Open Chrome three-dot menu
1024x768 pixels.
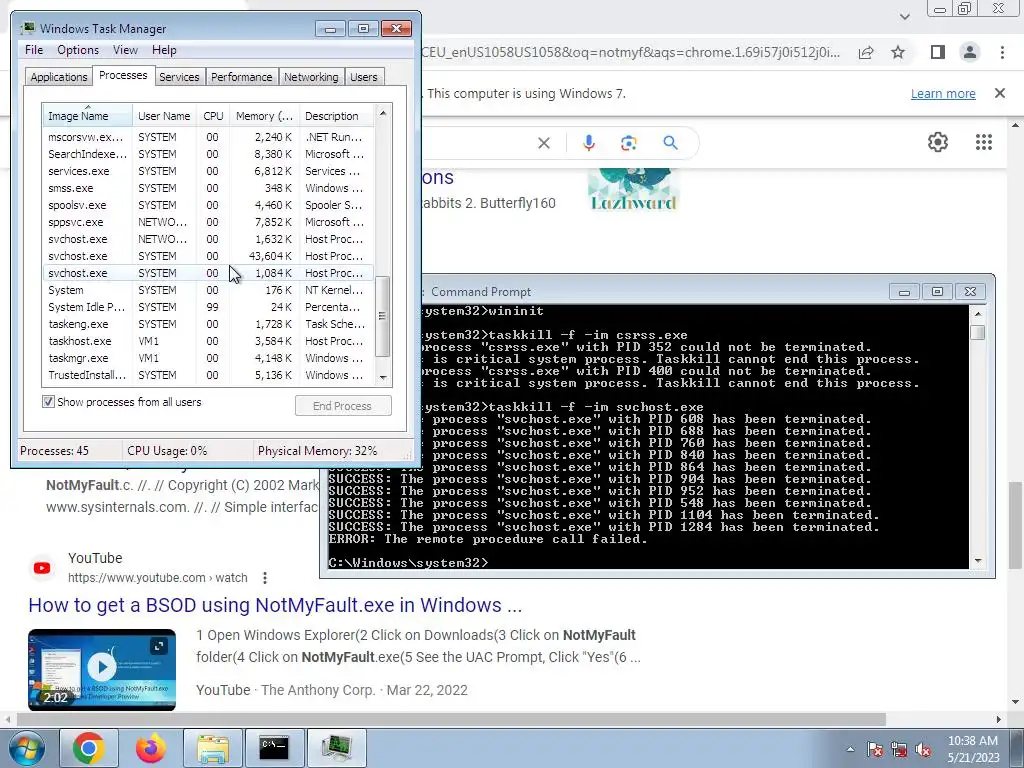[1002, 52]
